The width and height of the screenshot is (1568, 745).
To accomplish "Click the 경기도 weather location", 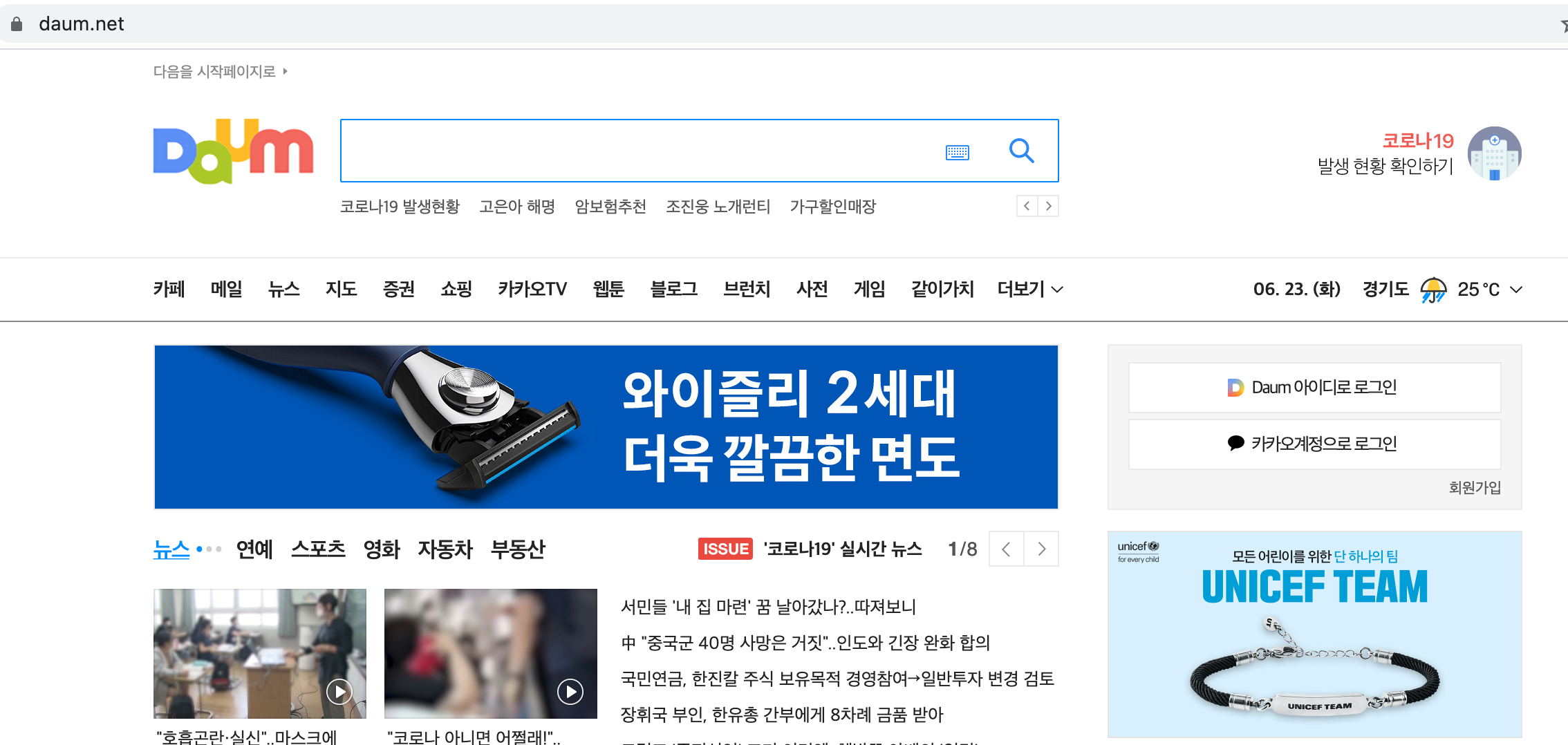I will [1385, 290].
